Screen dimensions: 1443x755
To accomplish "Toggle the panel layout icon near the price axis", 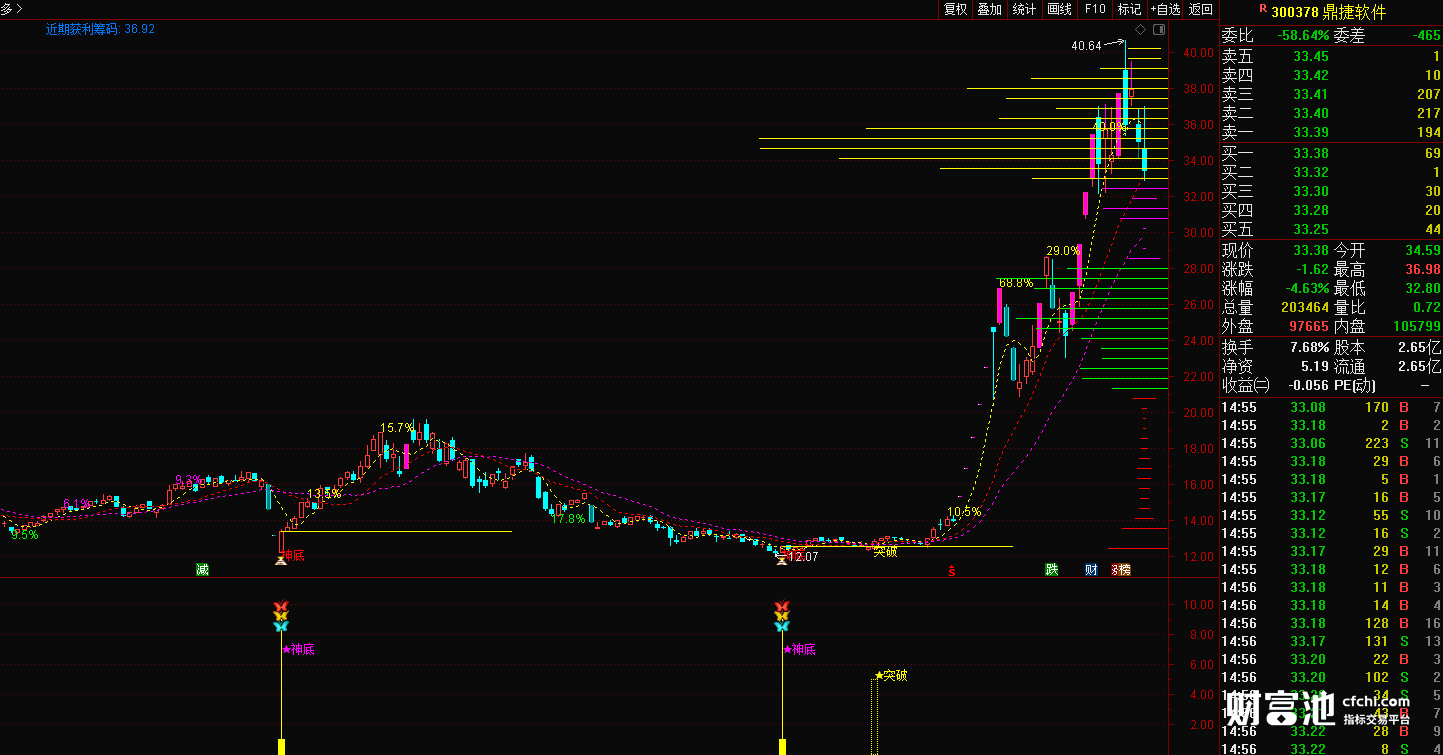I will click(1159, 30).
